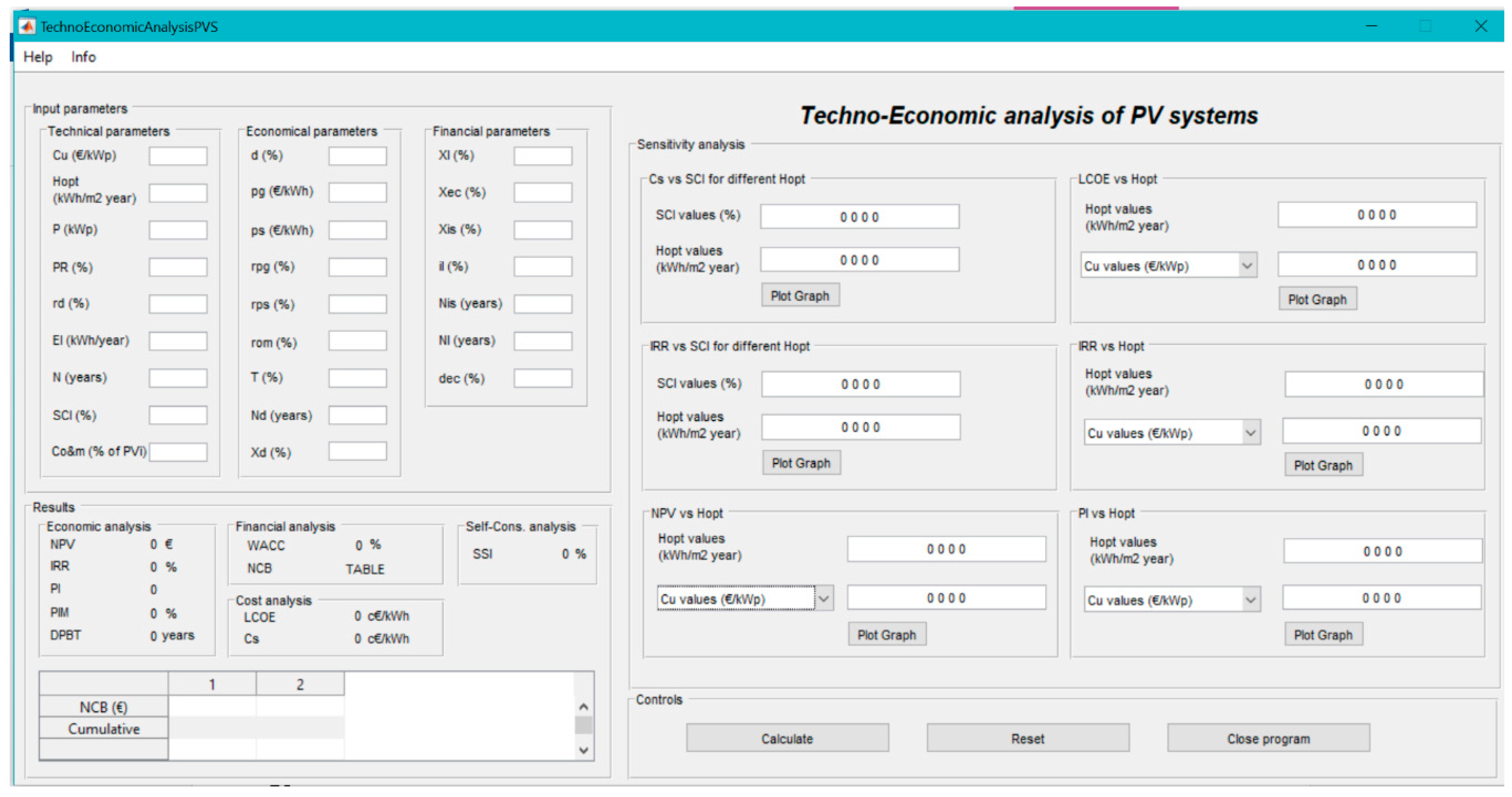Screen dimensions: 1512x797
Task: Open the Info menu
Action: (83, 57)
